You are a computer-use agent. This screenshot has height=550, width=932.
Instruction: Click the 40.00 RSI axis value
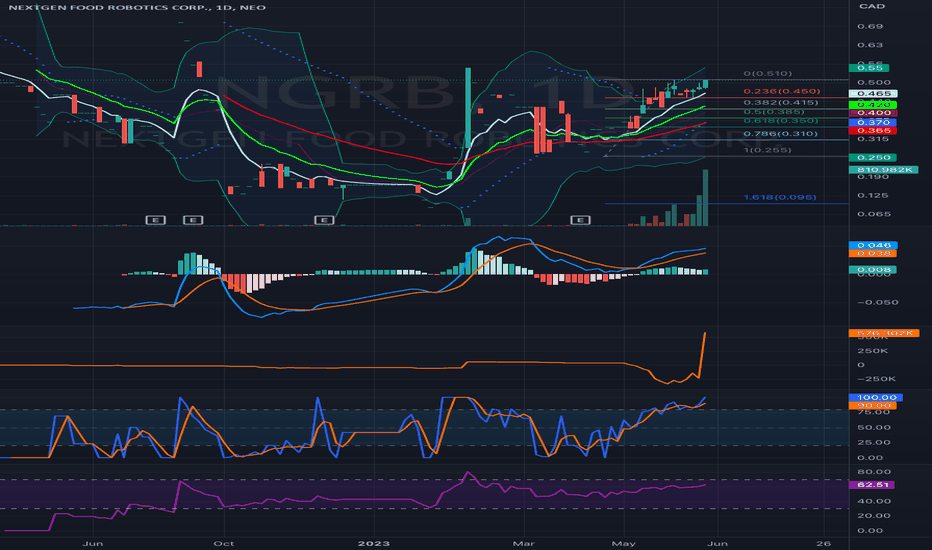[874, 501]
